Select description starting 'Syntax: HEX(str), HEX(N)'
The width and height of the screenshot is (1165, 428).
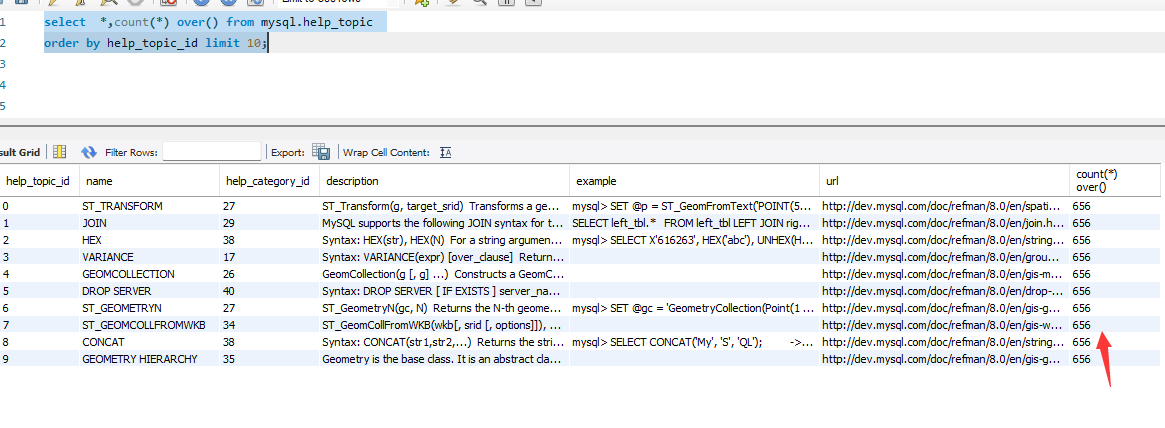(444, 239)
